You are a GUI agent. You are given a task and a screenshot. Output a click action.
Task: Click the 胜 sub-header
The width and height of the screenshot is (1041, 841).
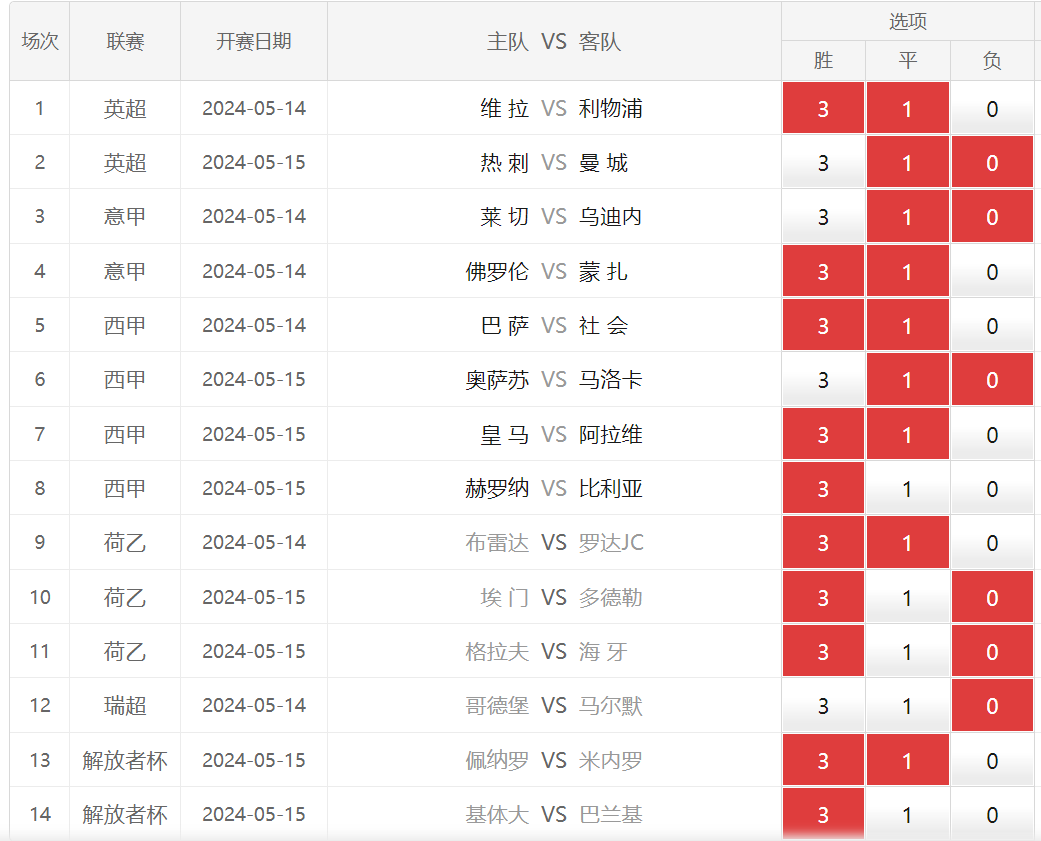tap(823, 60)
